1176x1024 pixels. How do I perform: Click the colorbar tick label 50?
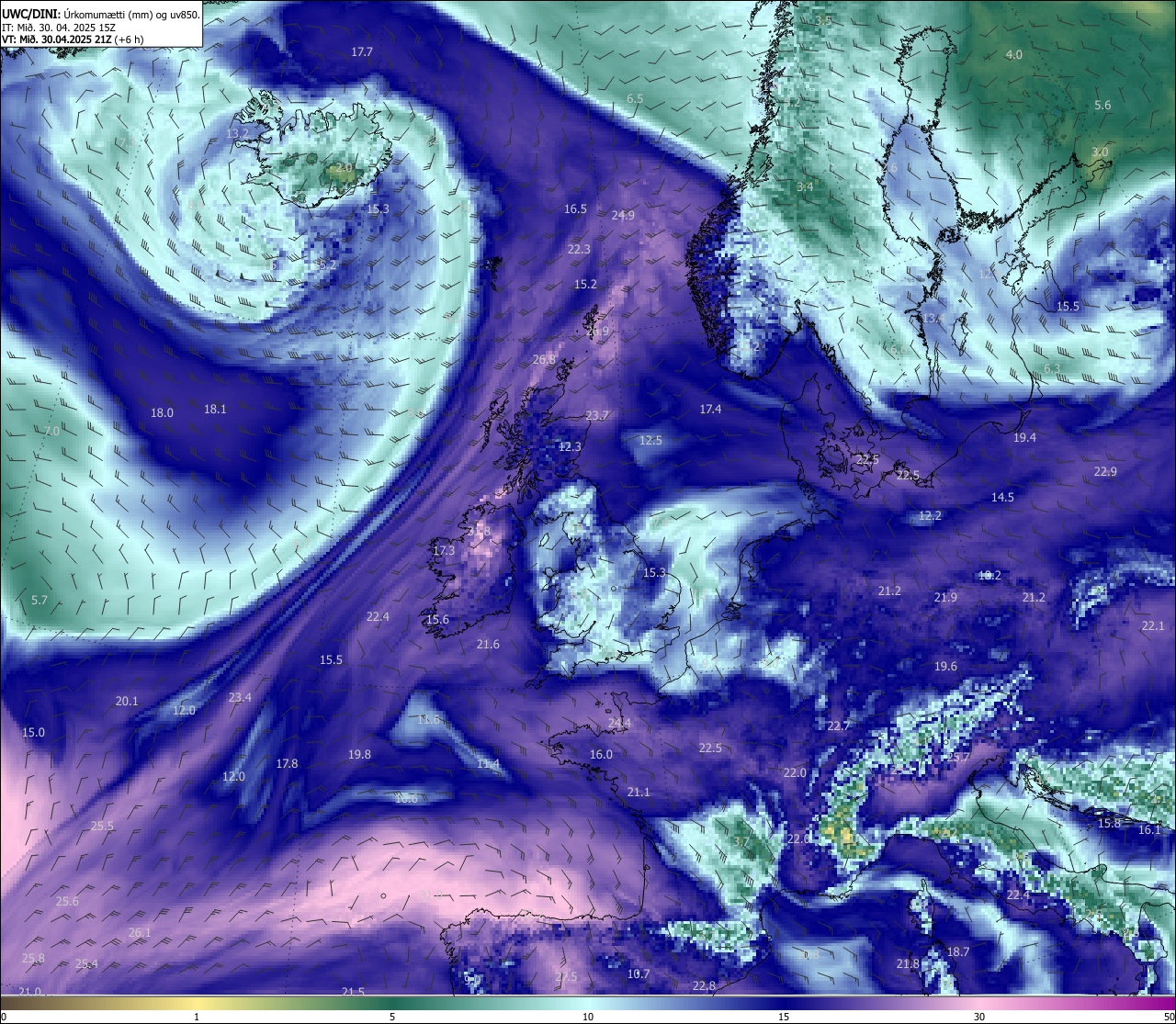(x=1169, y=1017)
